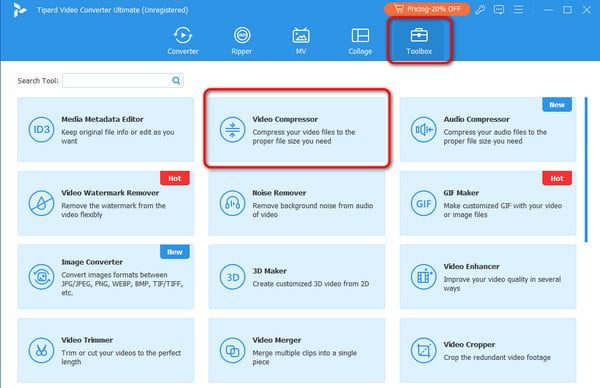Click "Compress your video files" description
The width and height of the screenshot is (600, 388).
pyautogui.click(x=304, y=137)
